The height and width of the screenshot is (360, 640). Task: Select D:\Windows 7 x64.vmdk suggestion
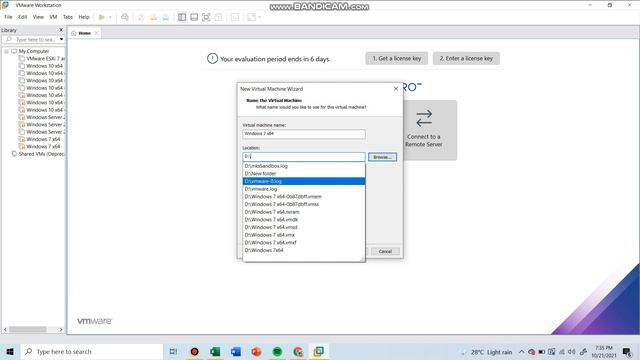(x=304, y=220)
